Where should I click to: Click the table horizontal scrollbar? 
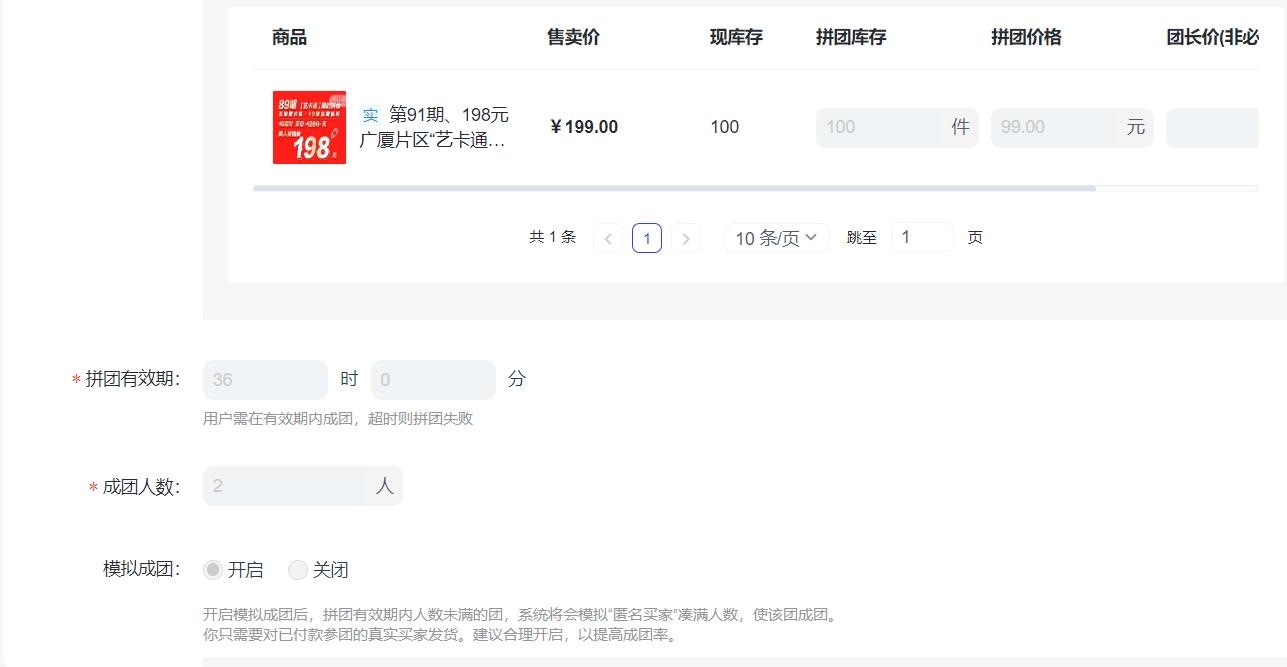coord(674,188)
